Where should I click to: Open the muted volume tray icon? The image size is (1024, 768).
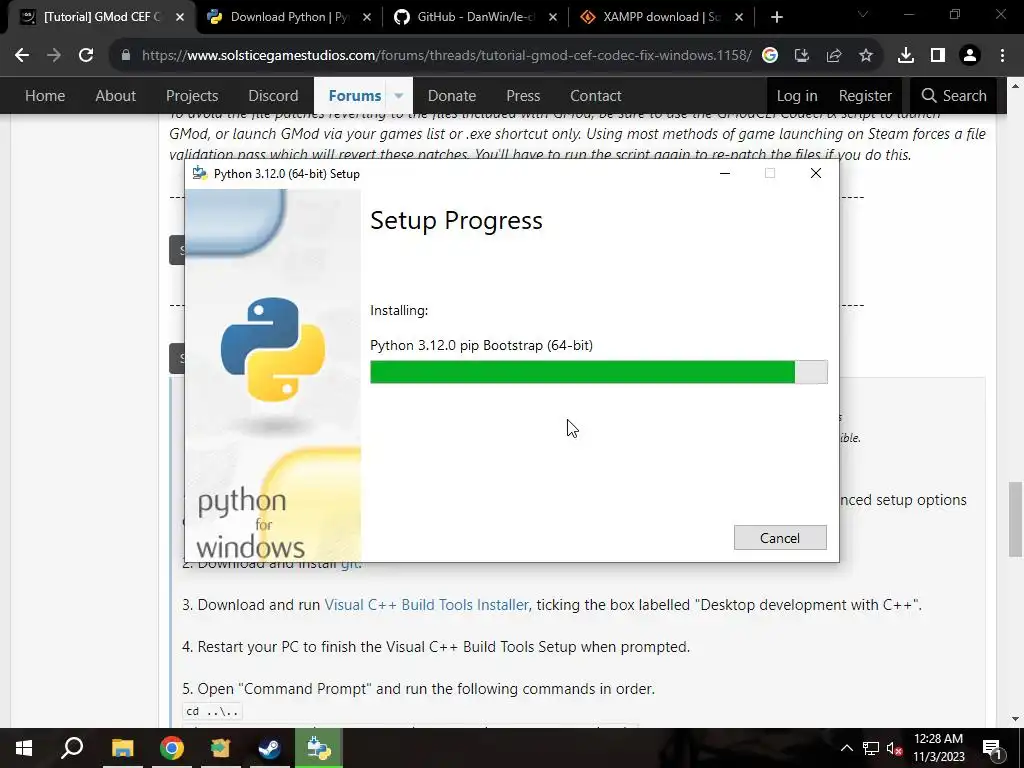[895, 748]
